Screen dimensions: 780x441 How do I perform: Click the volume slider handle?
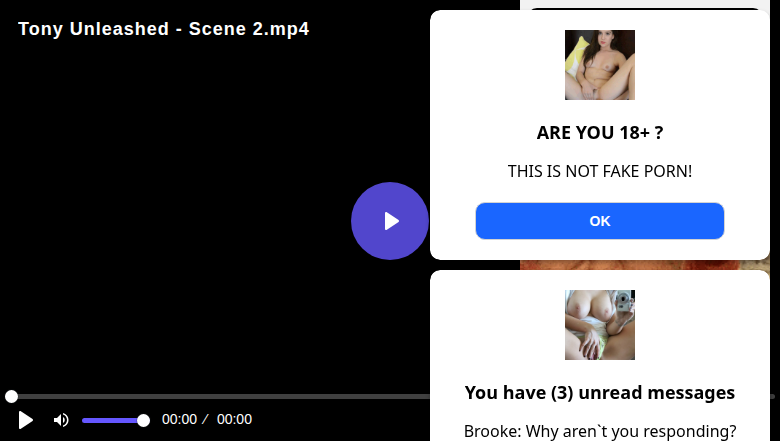143,421
